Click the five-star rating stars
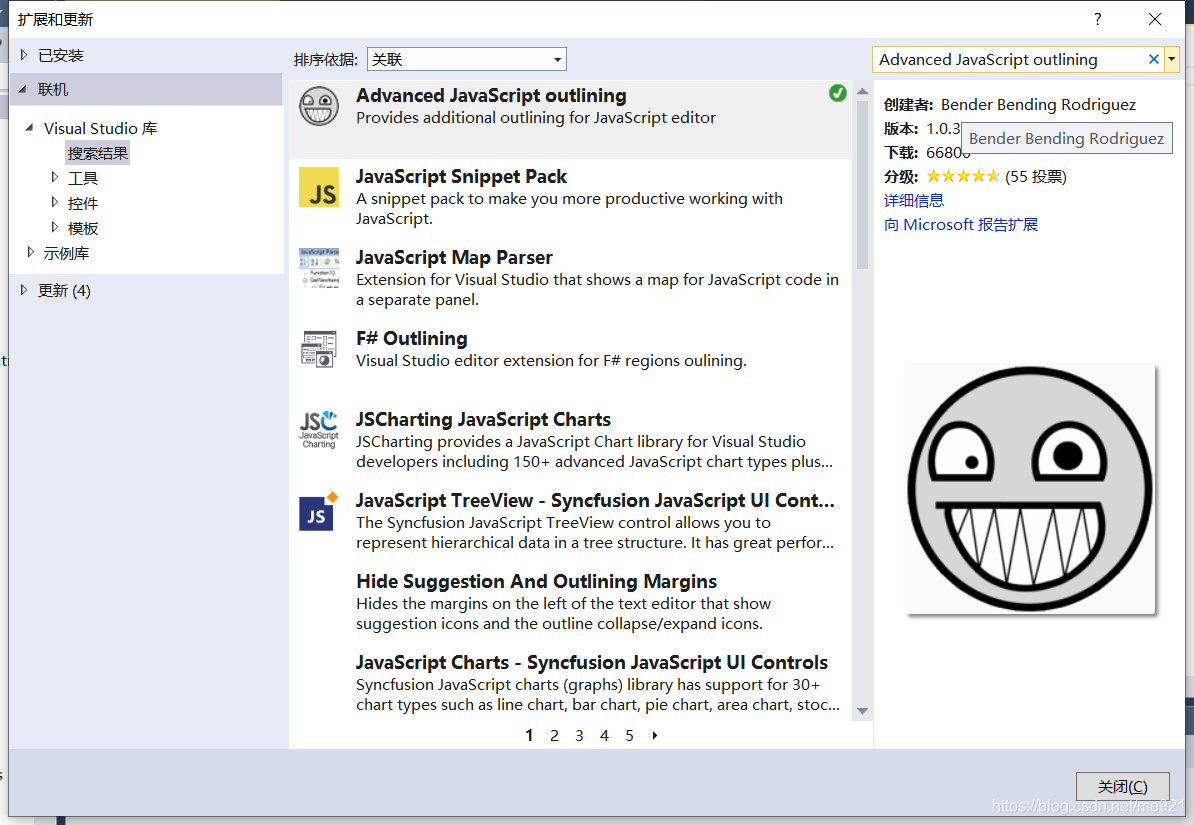This screenshot has width=1194, height=825. 964,177
